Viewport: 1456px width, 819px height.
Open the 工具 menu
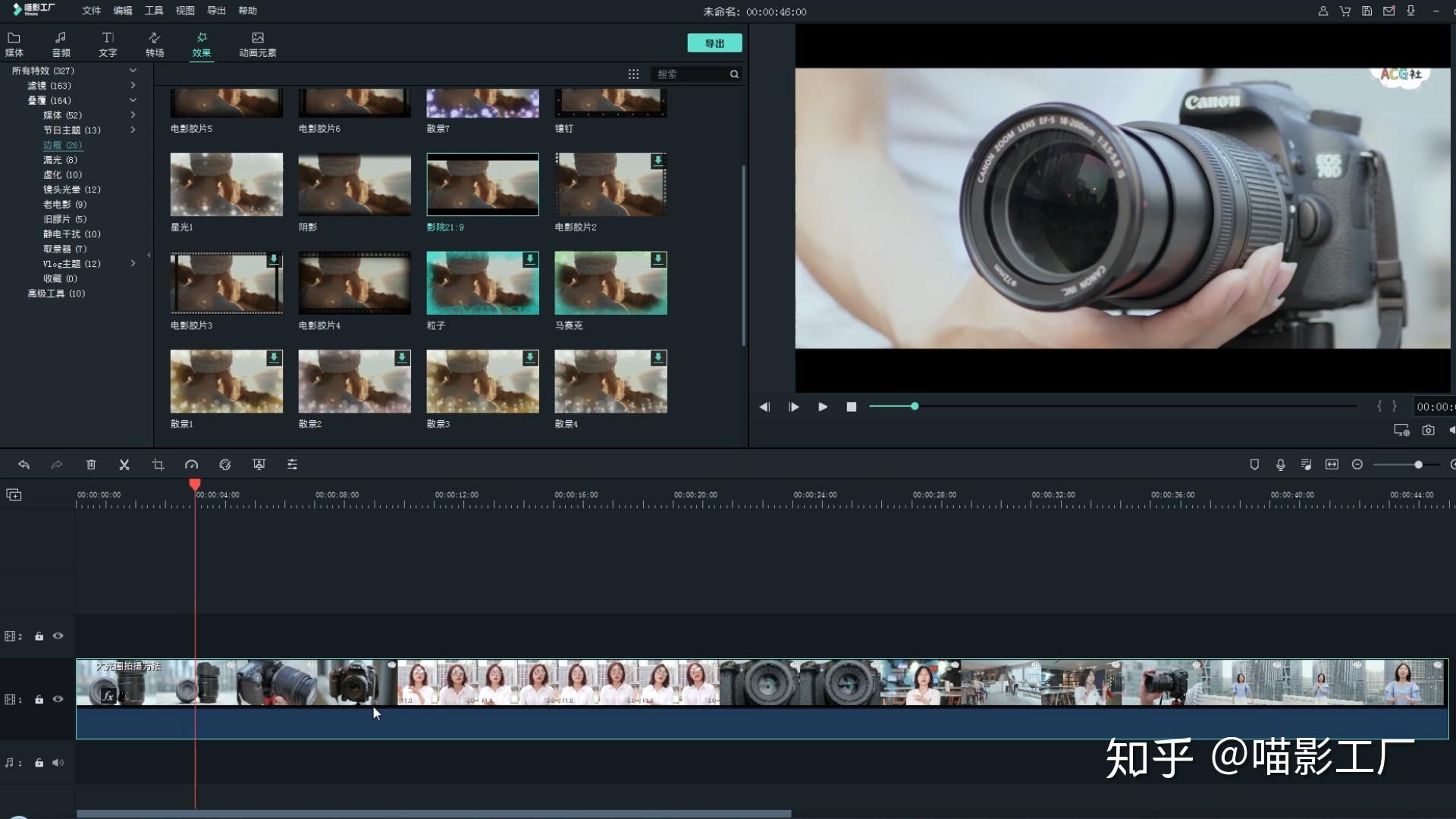tap(154, 11)
